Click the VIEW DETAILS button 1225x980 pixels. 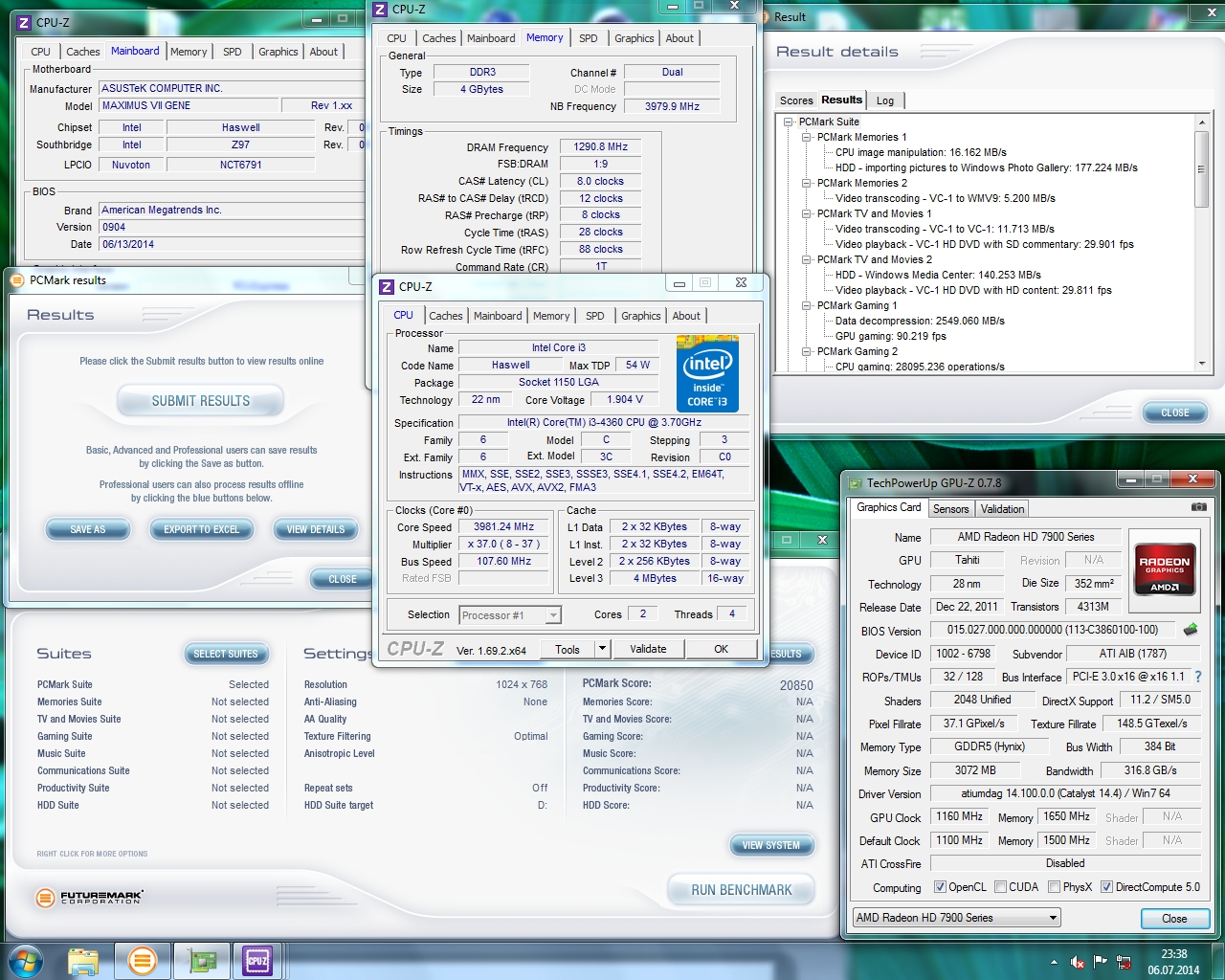pyautogui.click(x=316, y=529)
